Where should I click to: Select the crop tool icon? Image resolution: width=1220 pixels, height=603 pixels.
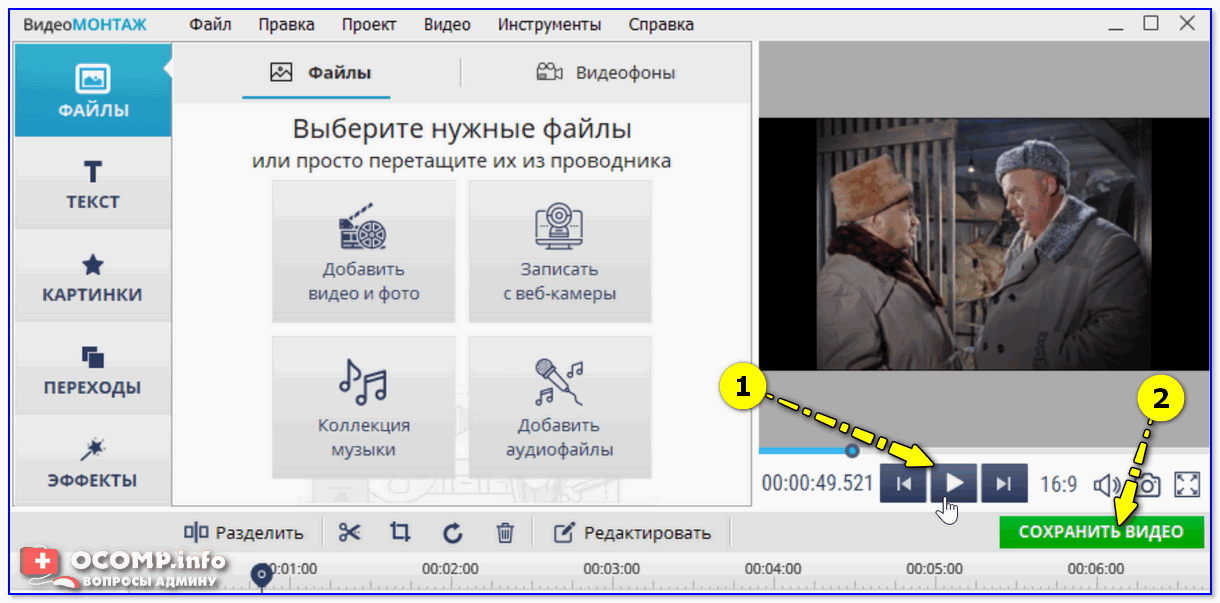tap(400, 532)
